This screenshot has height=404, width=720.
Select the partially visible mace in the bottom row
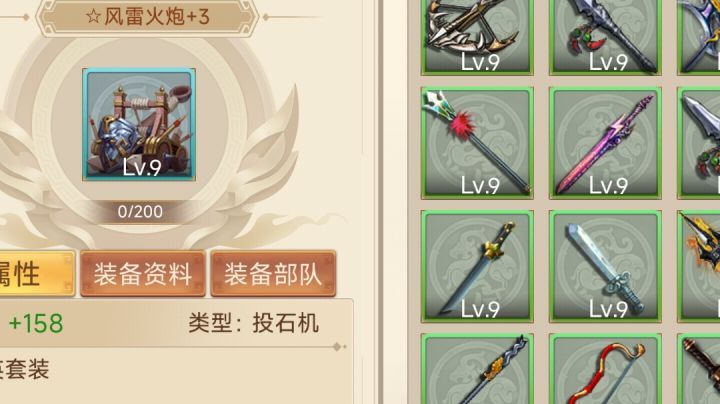(x=698, y=369)
